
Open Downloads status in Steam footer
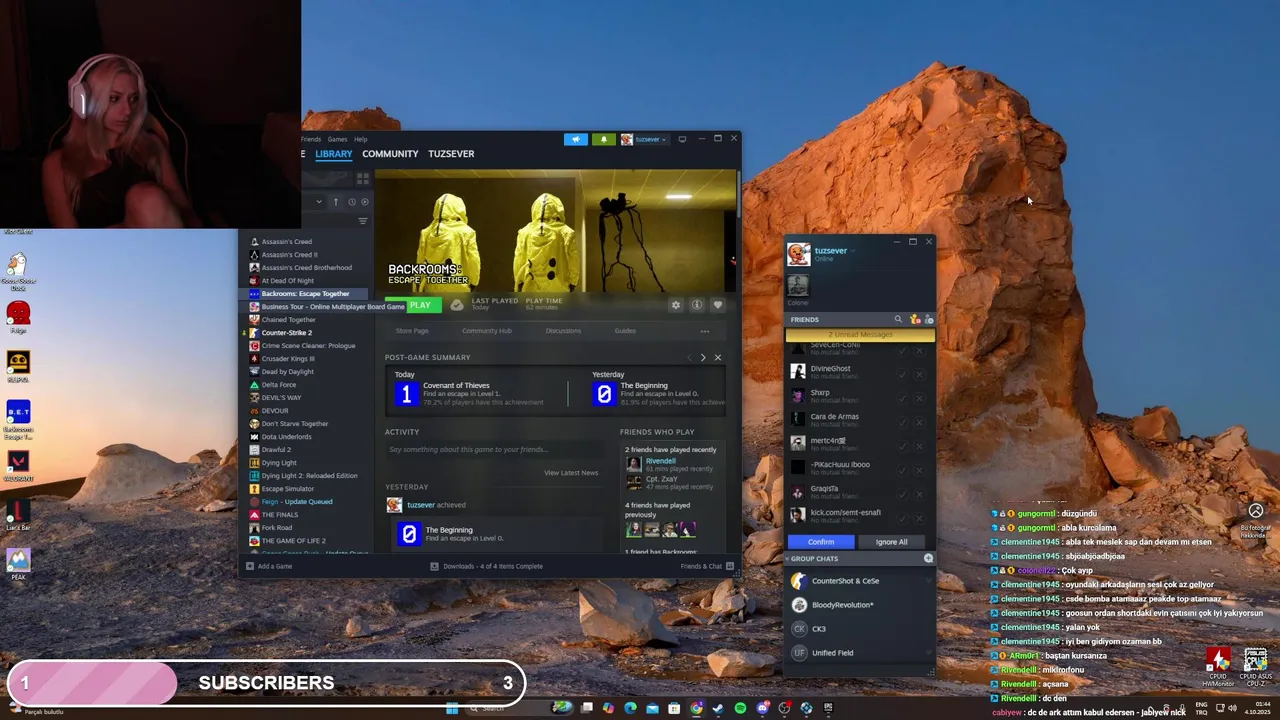[486, 566]
